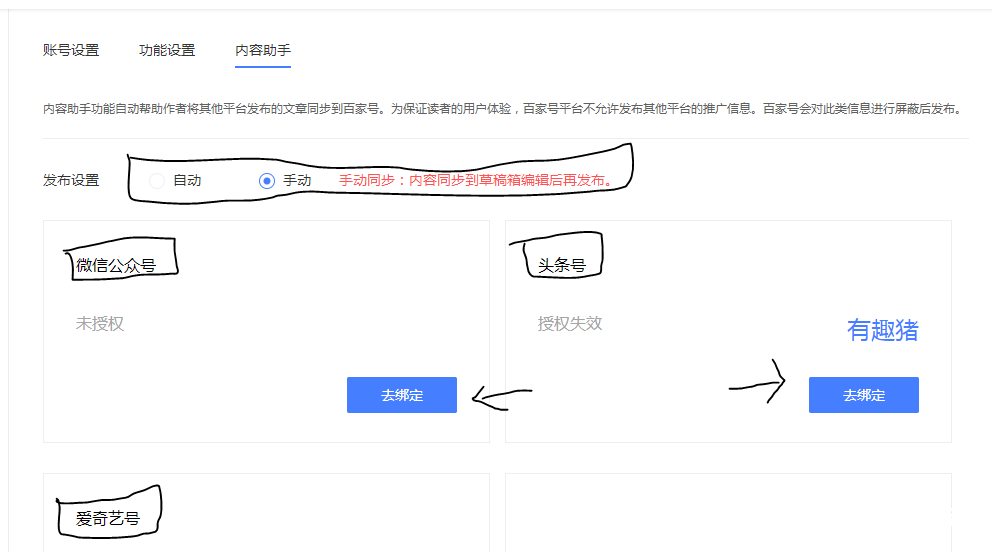992x552 pixels.
Task: Click the 授权失效 status text
Action: click(x=570, y=324)
